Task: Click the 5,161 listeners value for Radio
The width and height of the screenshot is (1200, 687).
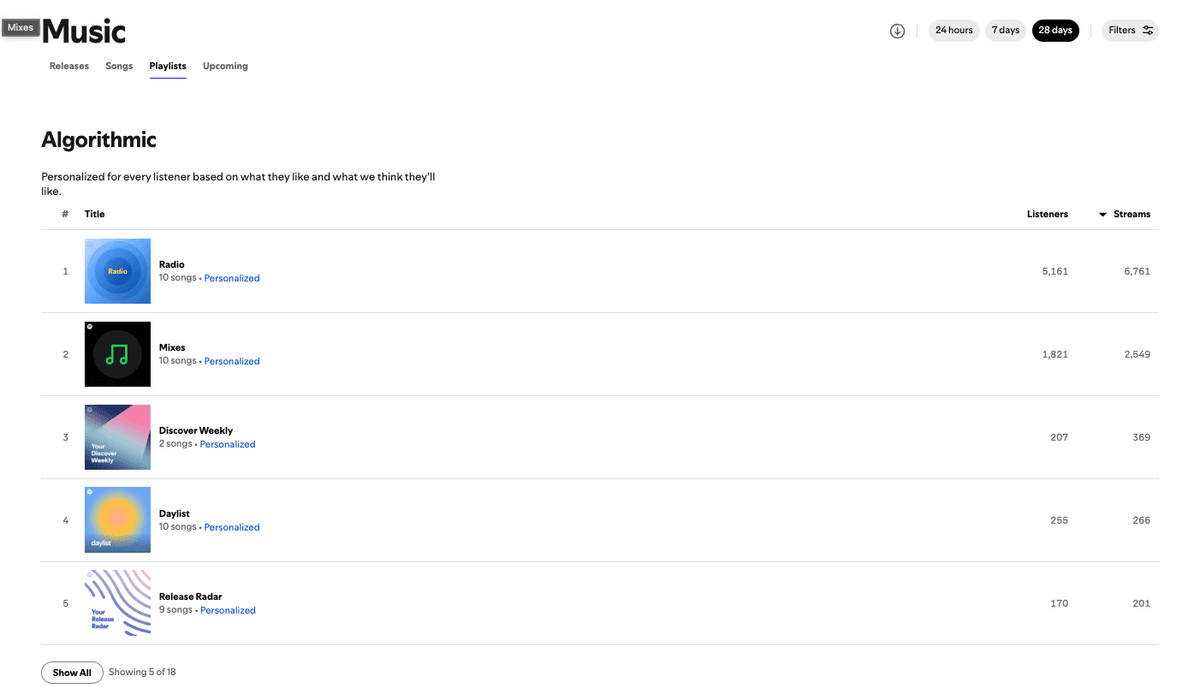Action: (x=1055, y=271)
